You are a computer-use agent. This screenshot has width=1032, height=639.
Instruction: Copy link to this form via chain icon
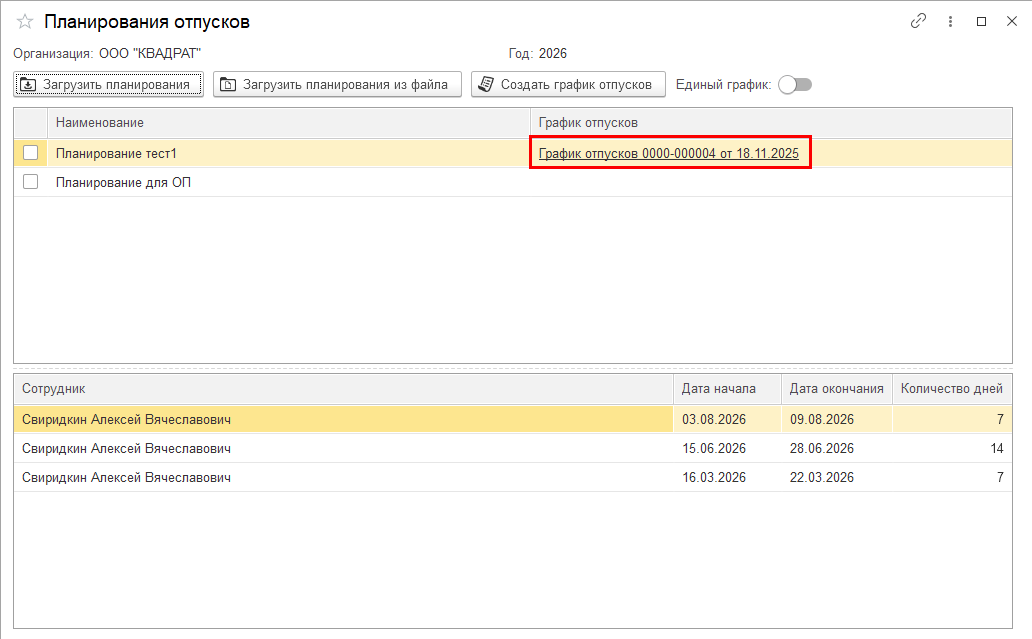918,21
